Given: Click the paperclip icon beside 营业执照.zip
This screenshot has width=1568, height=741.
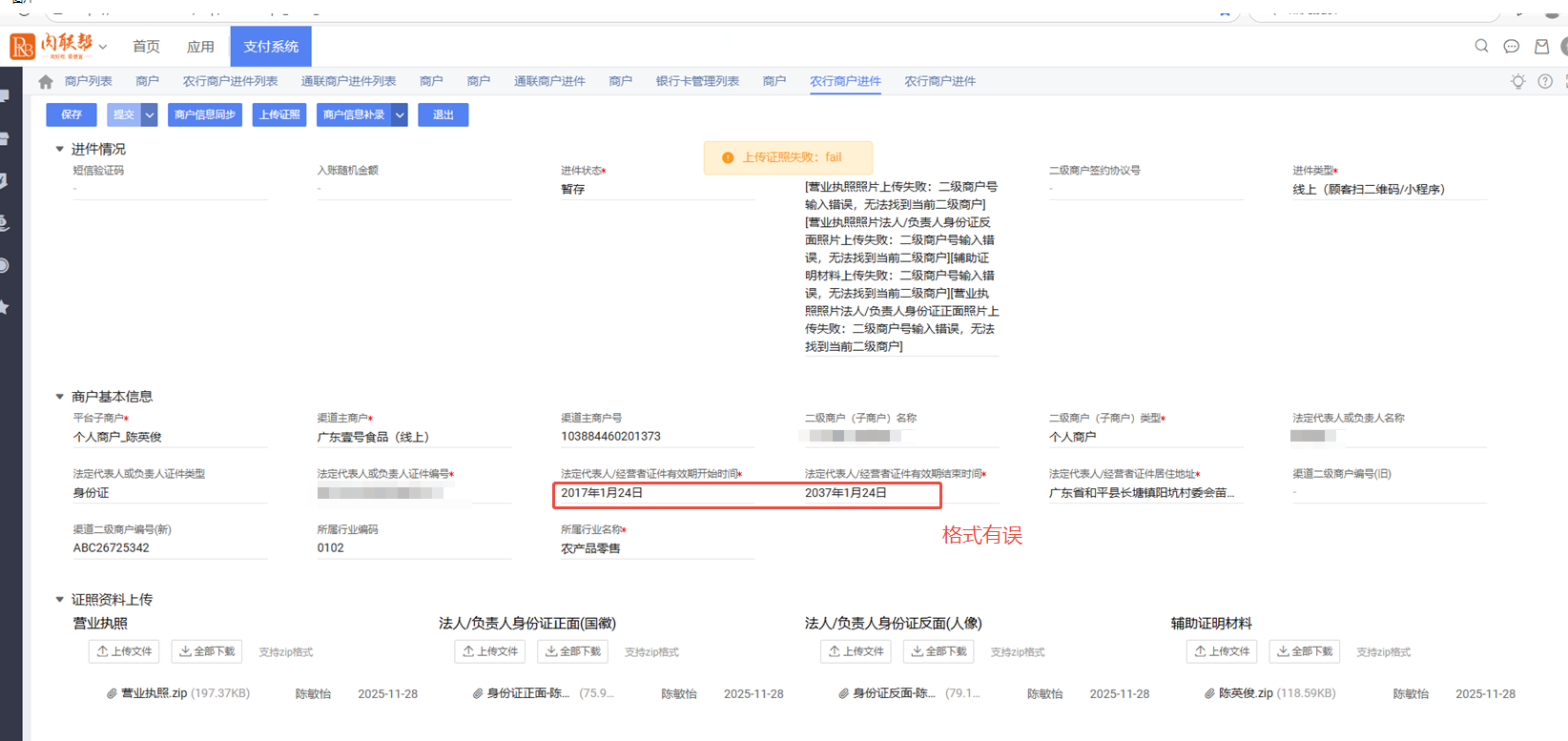Looking at the screenshot, I should coord(112,694).
